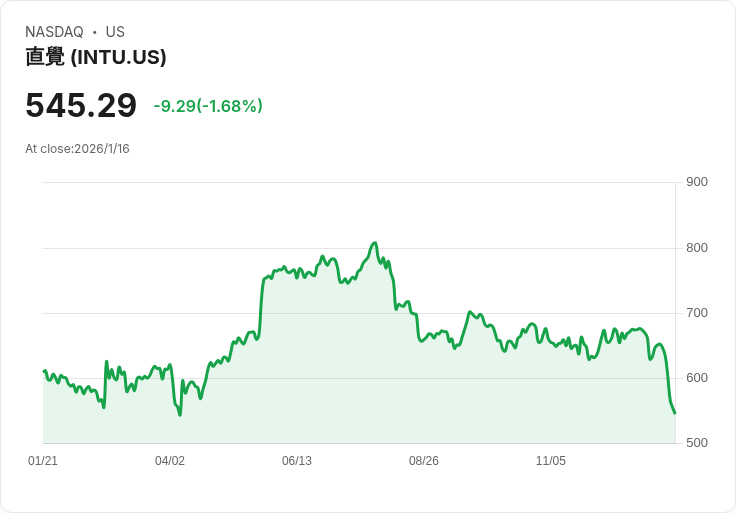
Task: Click the price line's dip just before 04/02
Action: (x=180, y=414)
